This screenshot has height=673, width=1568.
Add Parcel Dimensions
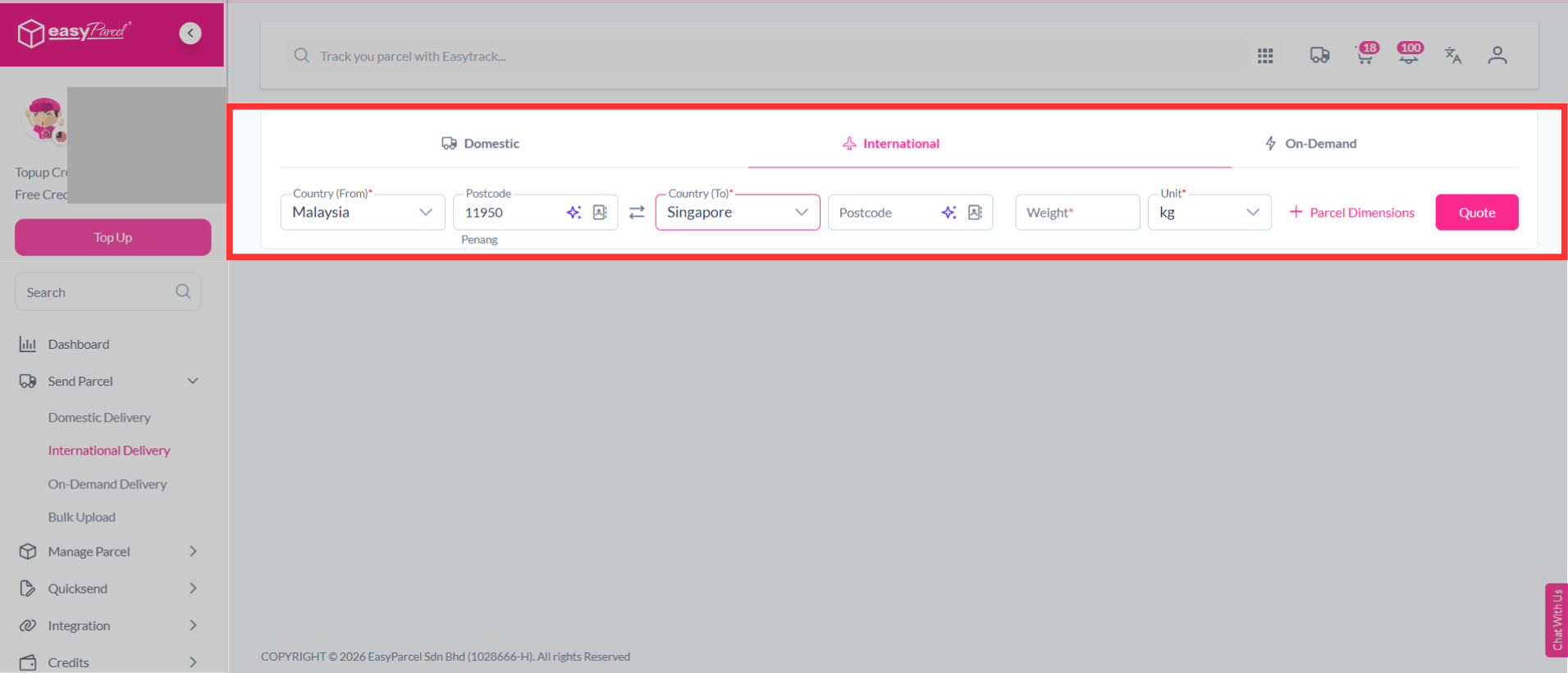pos(1352,213)
